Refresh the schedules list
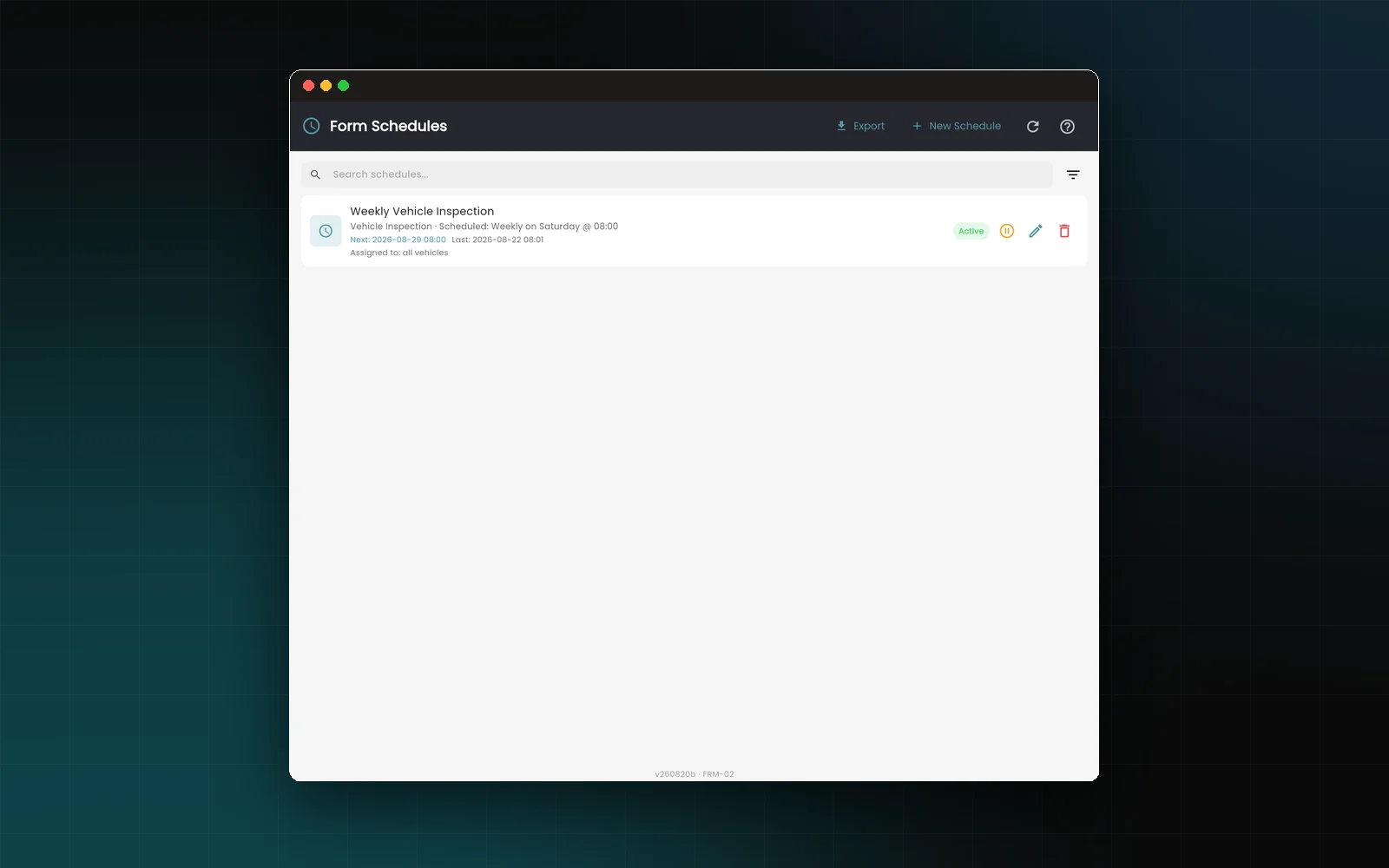The image size is (1389, 868). [x=1033, y=127]
